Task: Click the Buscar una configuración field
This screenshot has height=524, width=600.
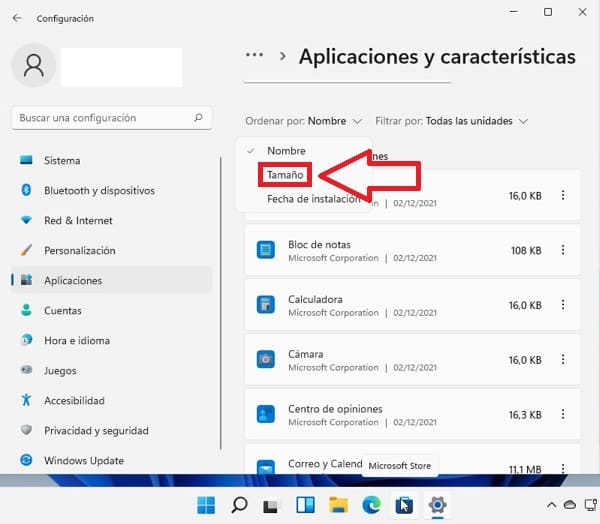Action: (x=112, y=118)
